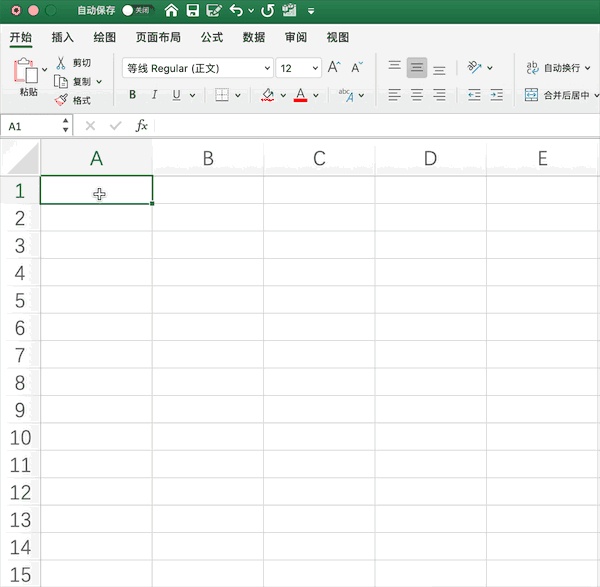Viewport: 600px width, 587px height.
Task: Click the Undo arrow icon
Action: [x=236, y=10]
